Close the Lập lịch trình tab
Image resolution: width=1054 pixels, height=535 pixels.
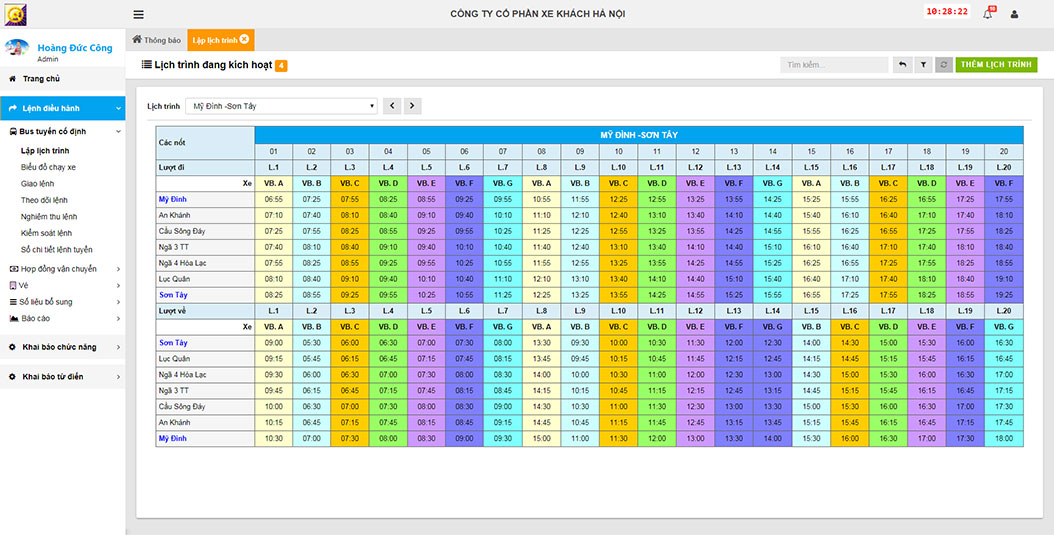(245, 40)
